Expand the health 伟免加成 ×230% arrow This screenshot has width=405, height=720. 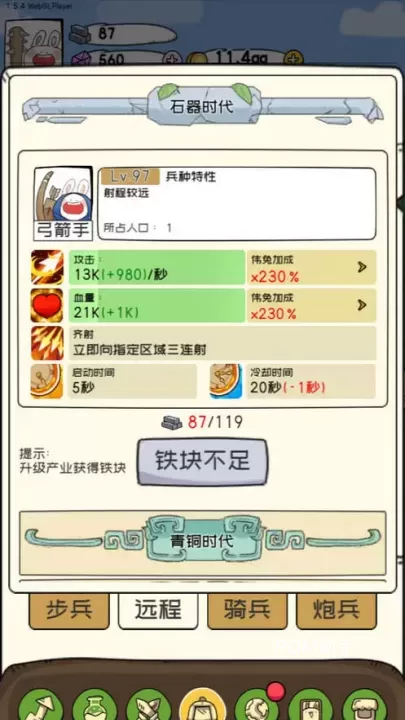(362, 305)
